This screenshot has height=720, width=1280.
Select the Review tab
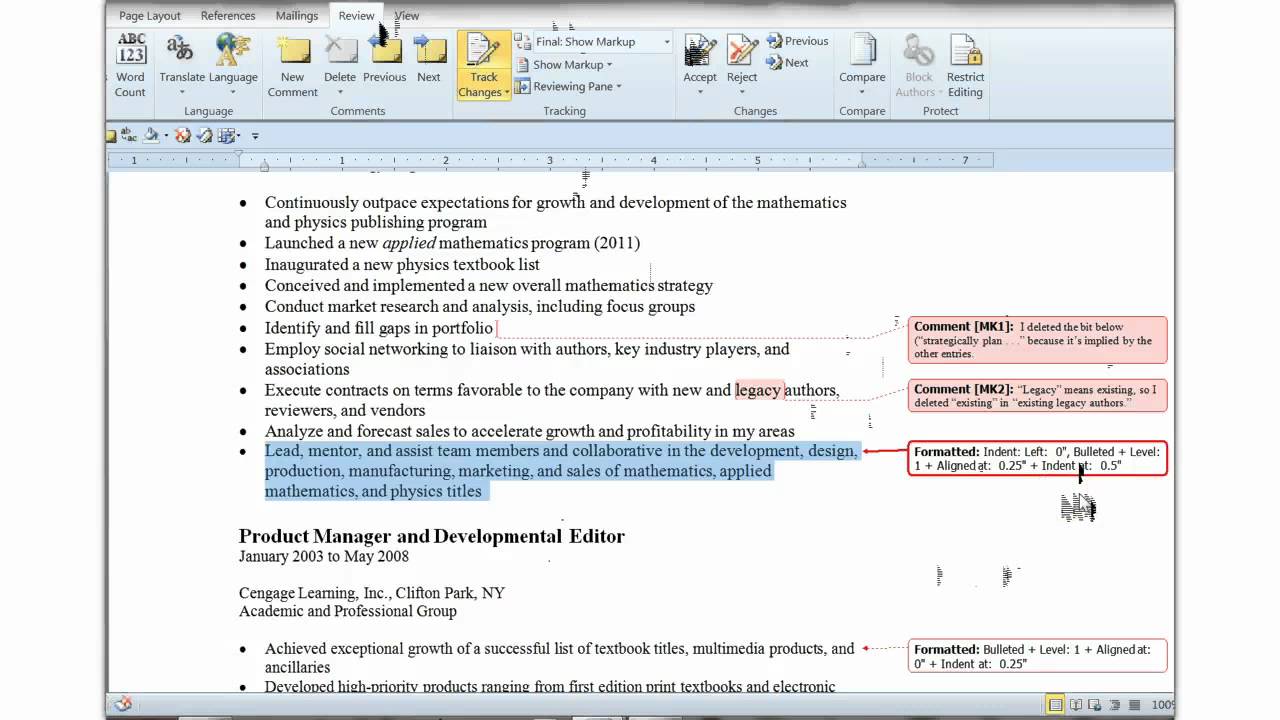tap(356, 16)
